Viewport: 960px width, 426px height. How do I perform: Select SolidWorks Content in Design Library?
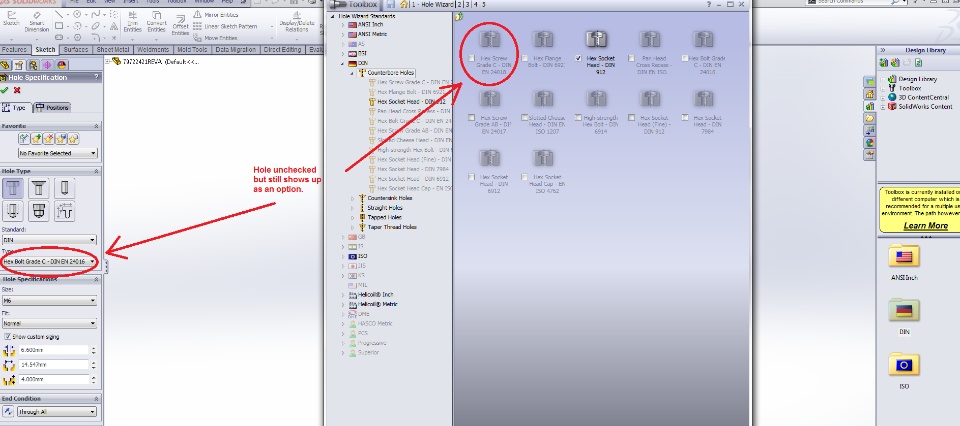click(925, 106)
